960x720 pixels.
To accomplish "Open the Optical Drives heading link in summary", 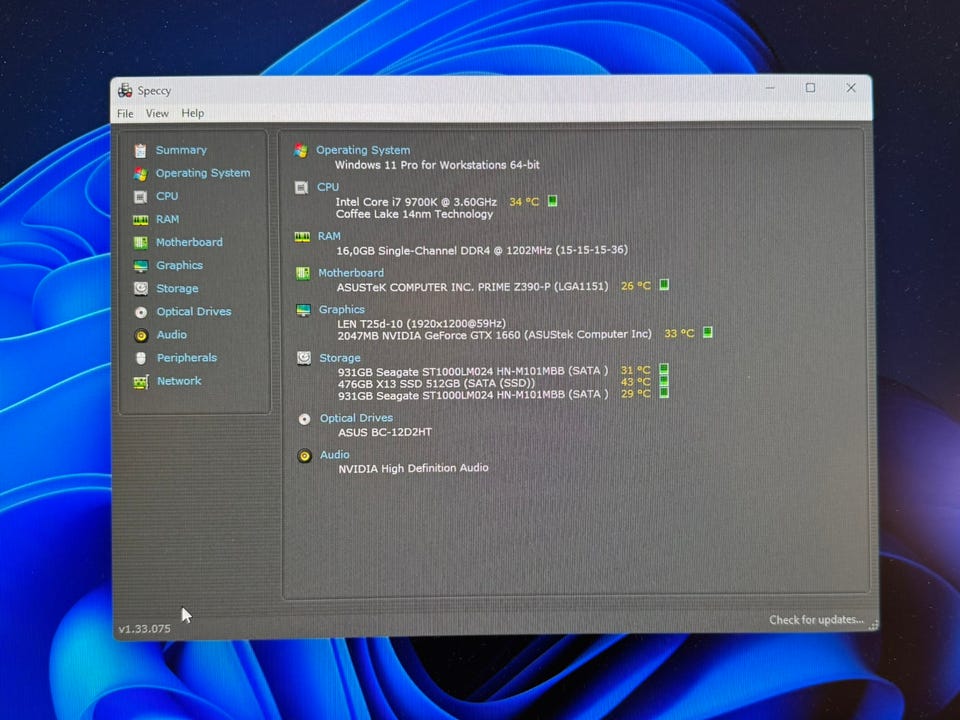I will coord(356,418).
